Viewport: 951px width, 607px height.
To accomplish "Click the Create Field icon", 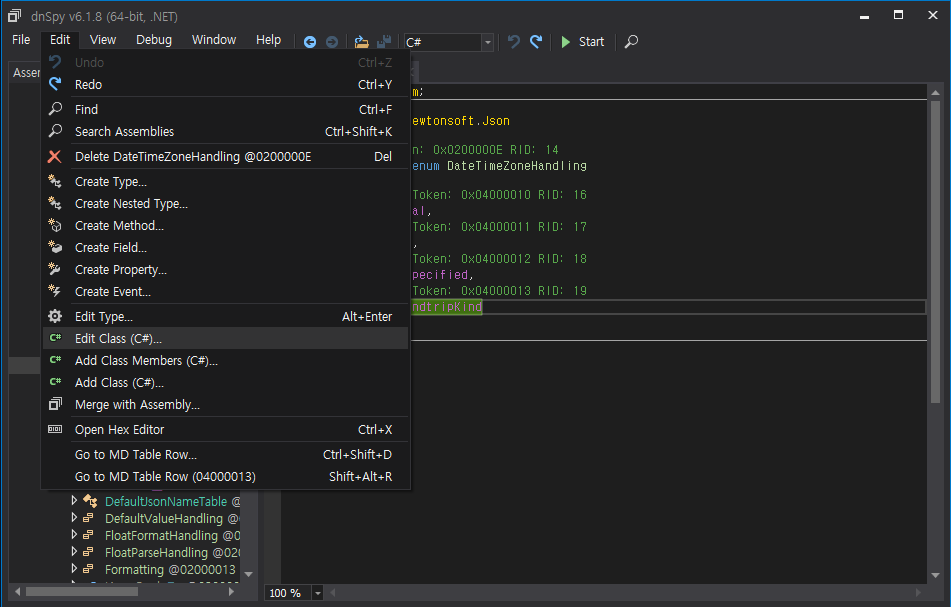I will pyautogui.click(x=55, y=247).
